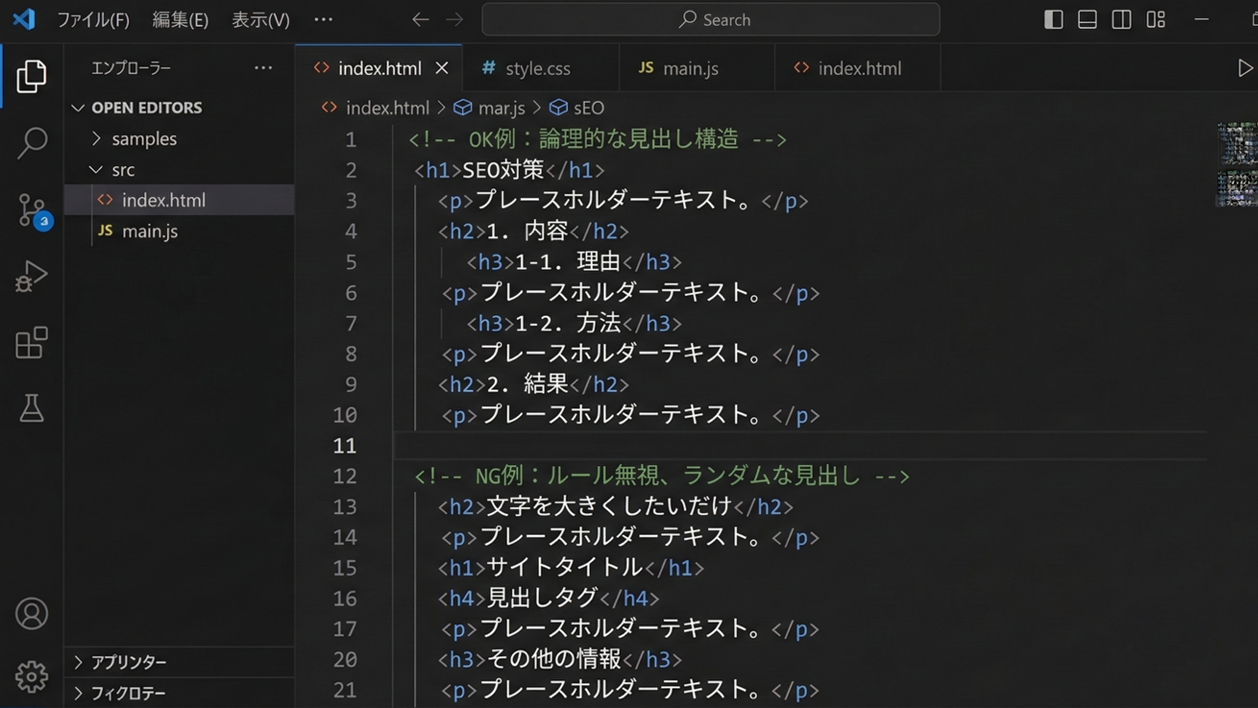Open the ファイル(F) menu
Viewport: 1258px width, 708px height.
(93, 20)
